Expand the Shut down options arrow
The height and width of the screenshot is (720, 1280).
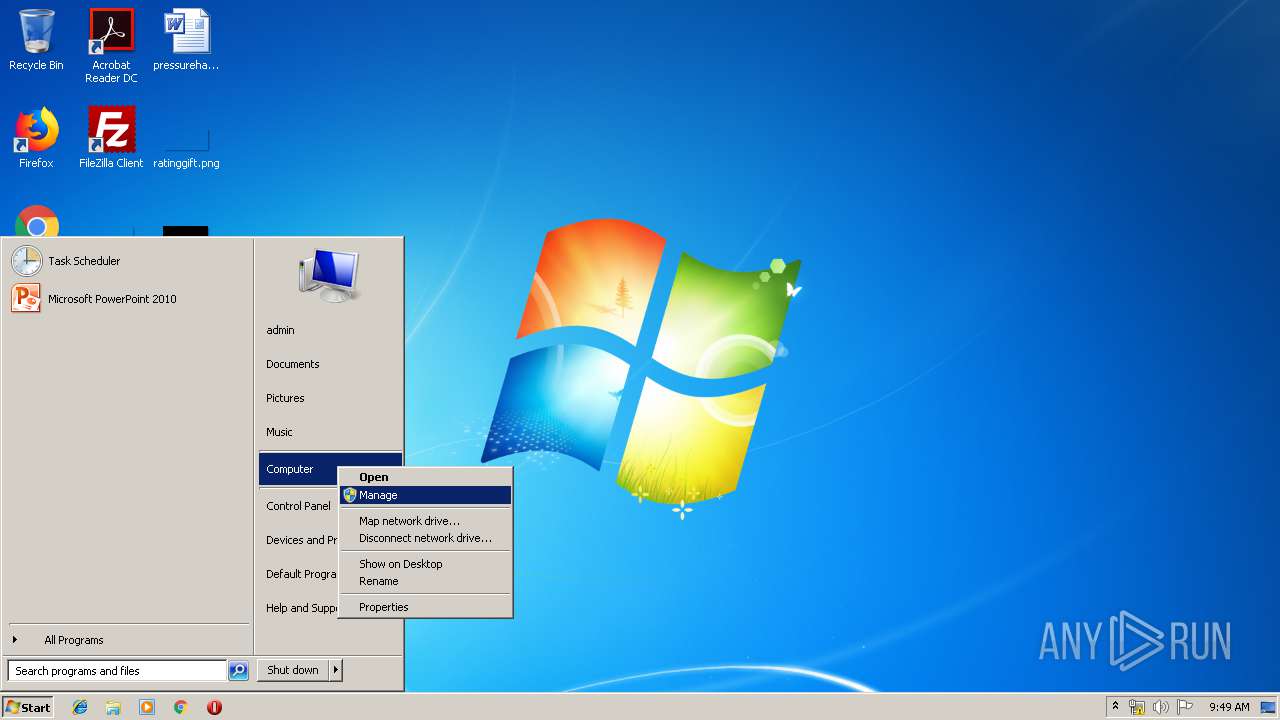[336, 670]
